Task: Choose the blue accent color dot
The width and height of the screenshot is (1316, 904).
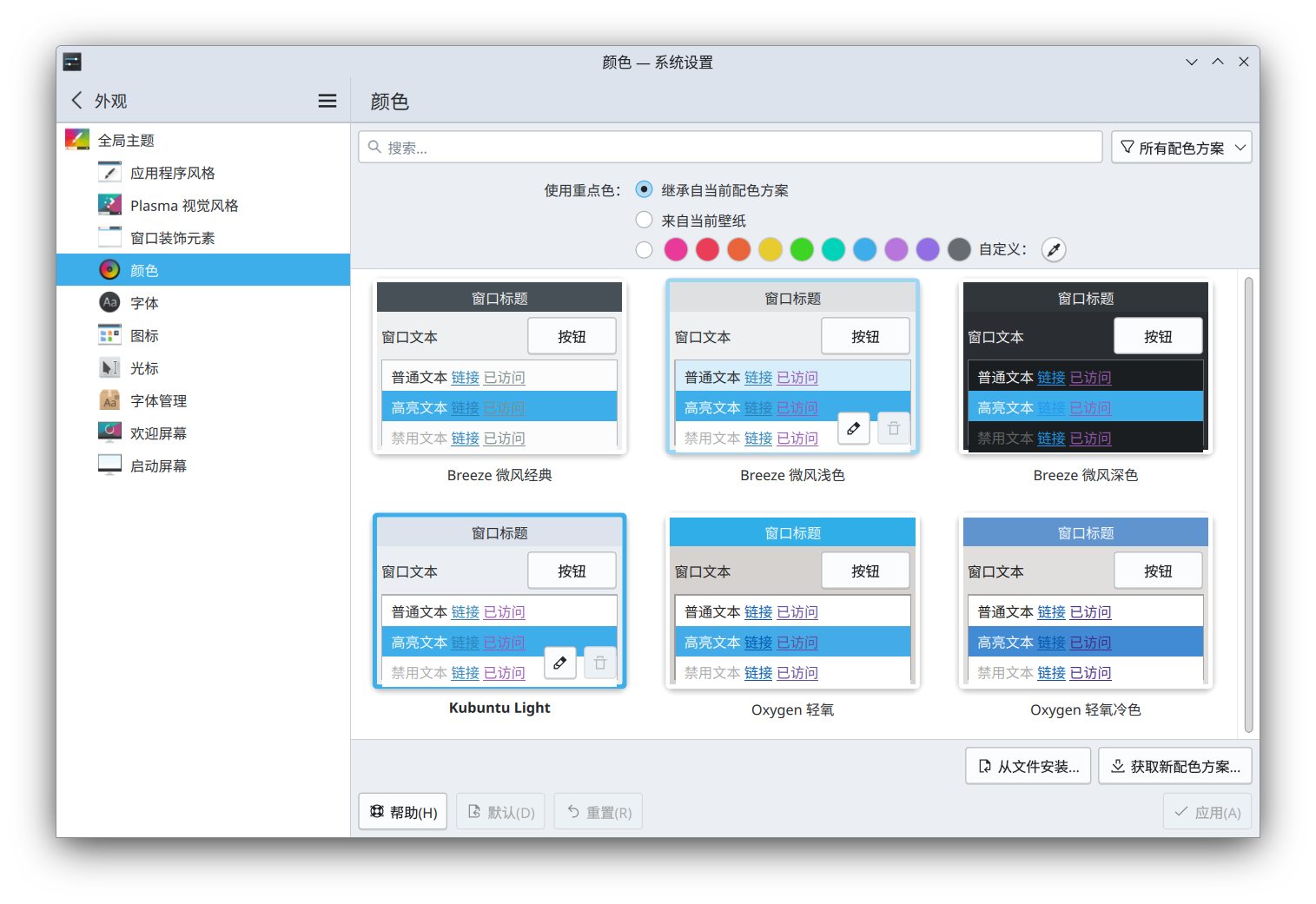Action: 865,250
